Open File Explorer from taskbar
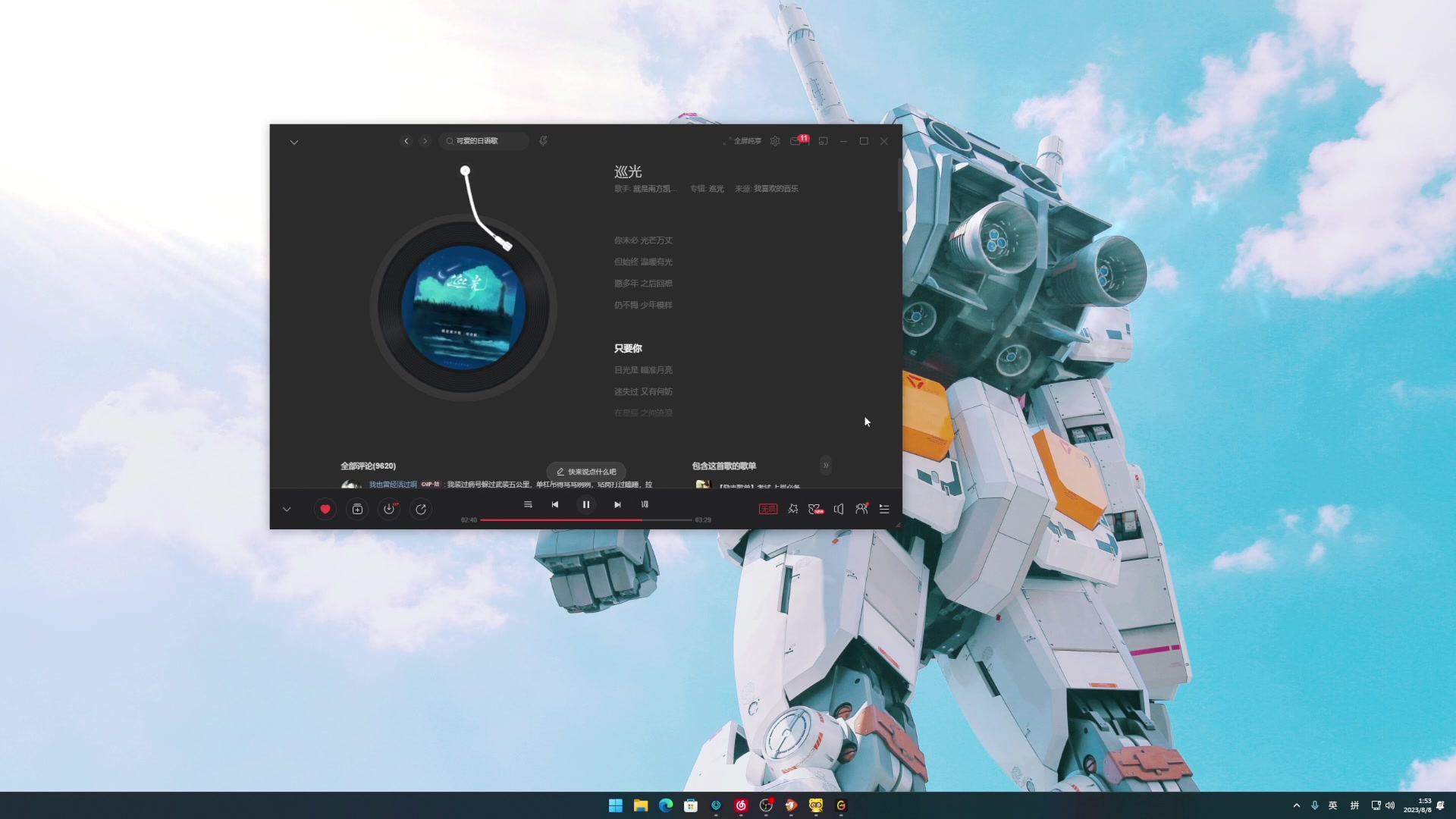The height and width of the screenshot is (819, 1456). point(641,805)
